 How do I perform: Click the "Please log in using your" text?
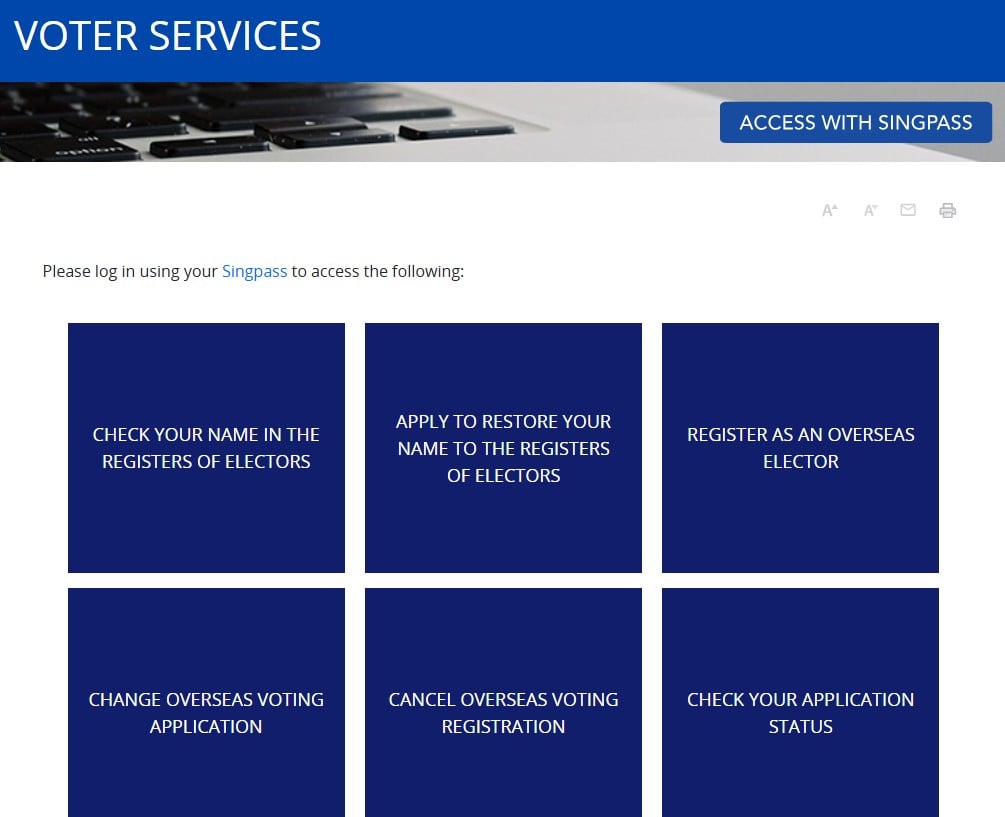130,271
